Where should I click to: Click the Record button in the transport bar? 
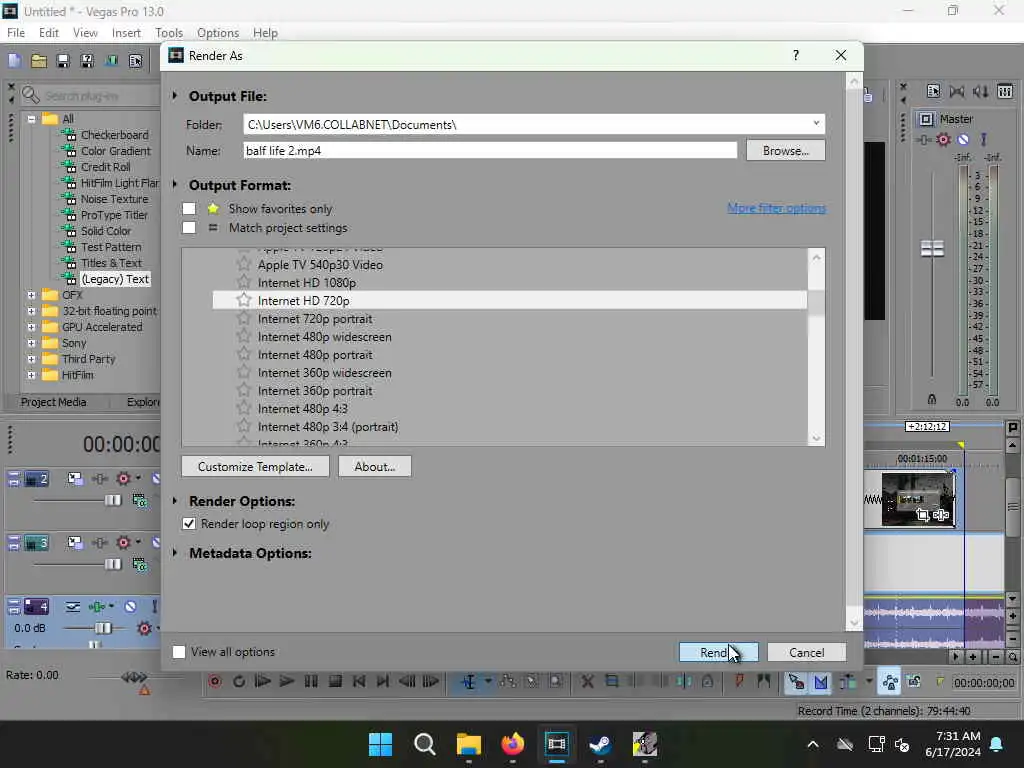(215, 682)
